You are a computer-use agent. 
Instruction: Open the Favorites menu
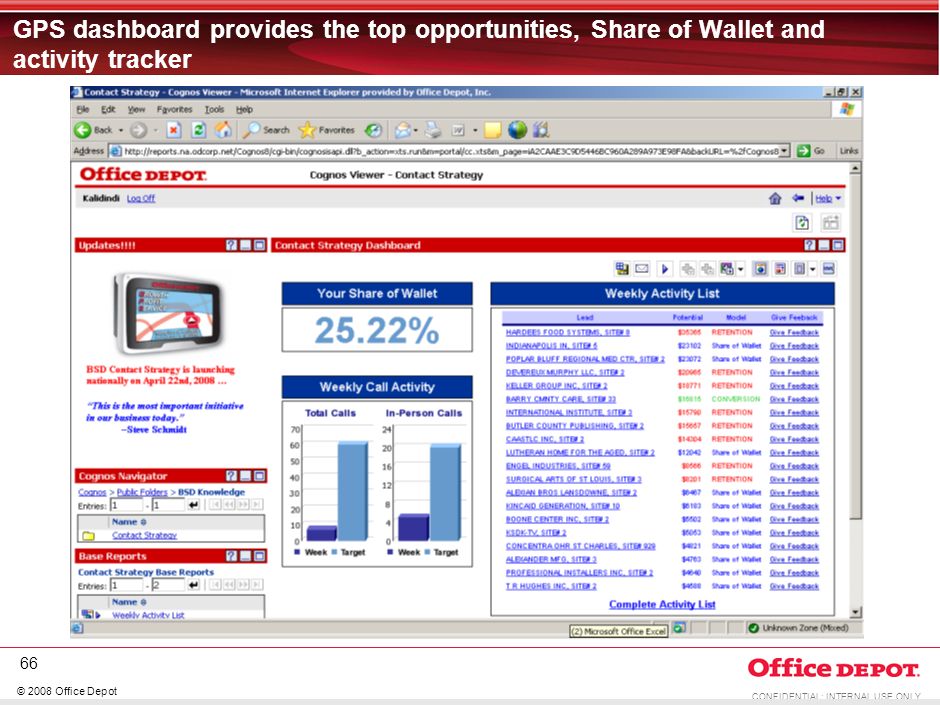click(x=174, y=110)
